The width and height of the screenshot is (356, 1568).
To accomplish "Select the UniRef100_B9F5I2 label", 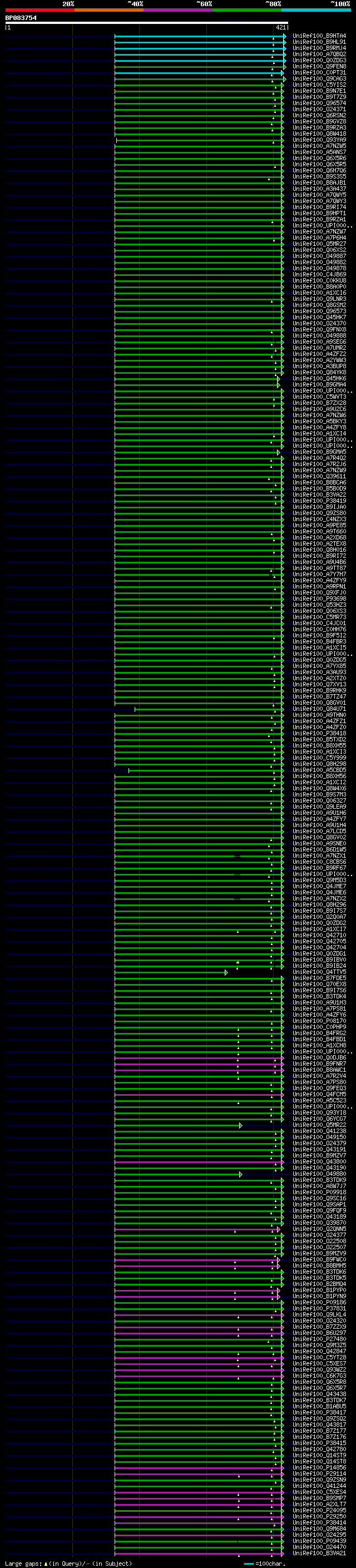I will coord(319,635).
